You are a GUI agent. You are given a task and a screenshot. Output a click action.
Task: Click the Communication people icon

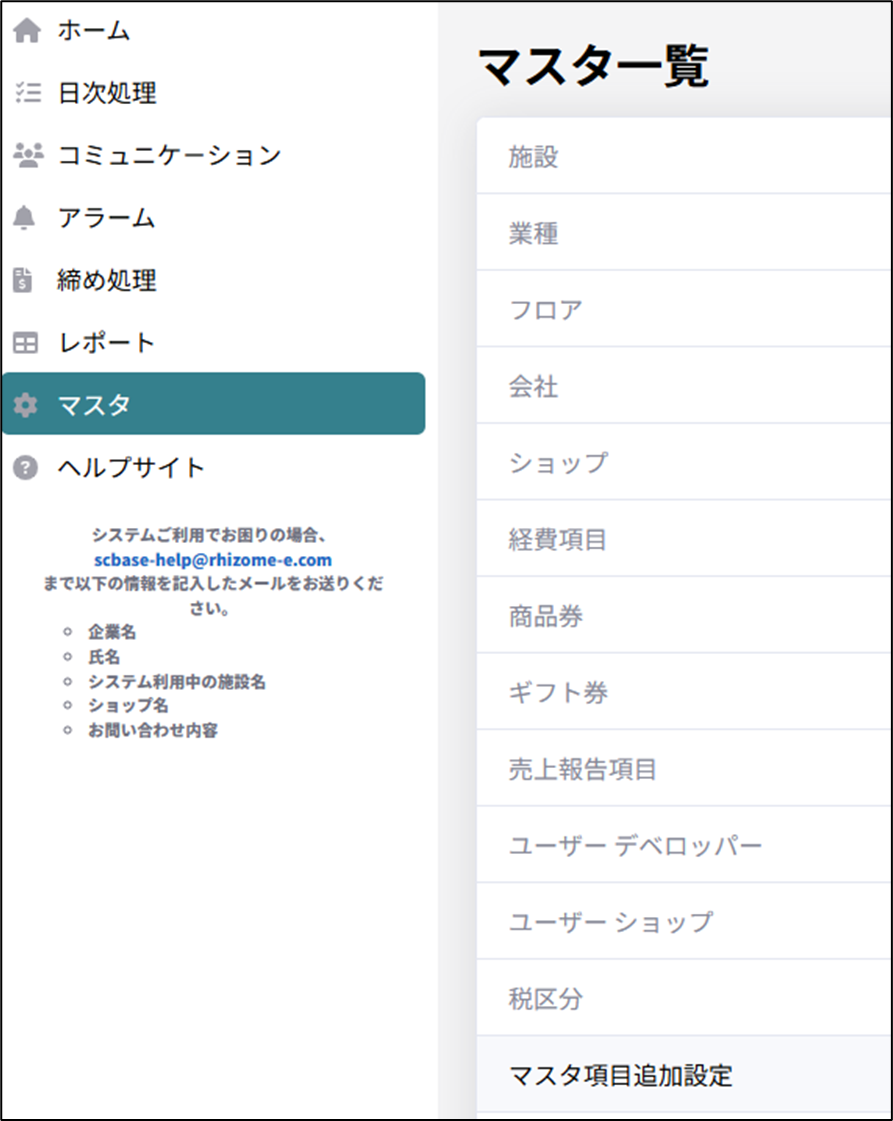27,156
